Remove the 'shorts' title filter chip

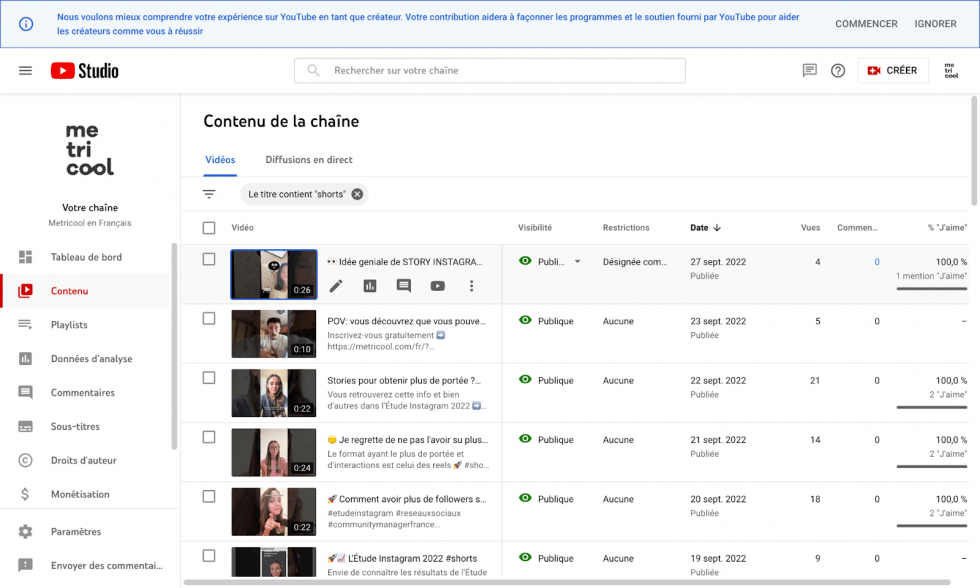click(x=357, y=194)
